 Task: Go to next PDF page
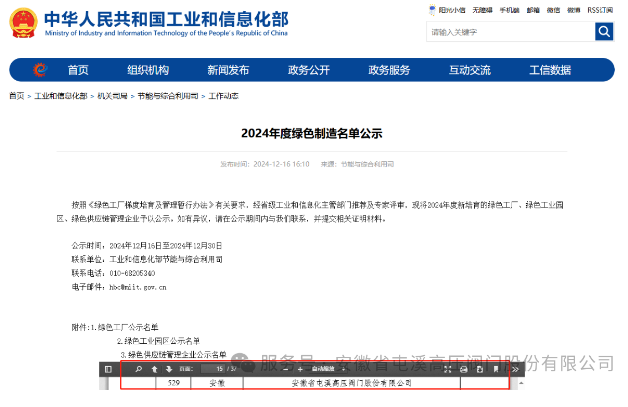169,369
